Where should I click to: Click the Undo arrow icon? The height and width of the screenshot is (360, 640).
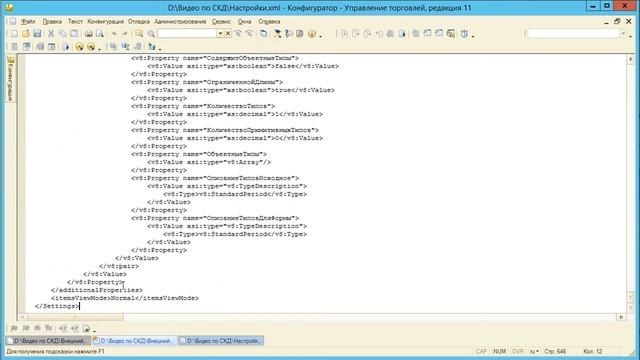115,33
